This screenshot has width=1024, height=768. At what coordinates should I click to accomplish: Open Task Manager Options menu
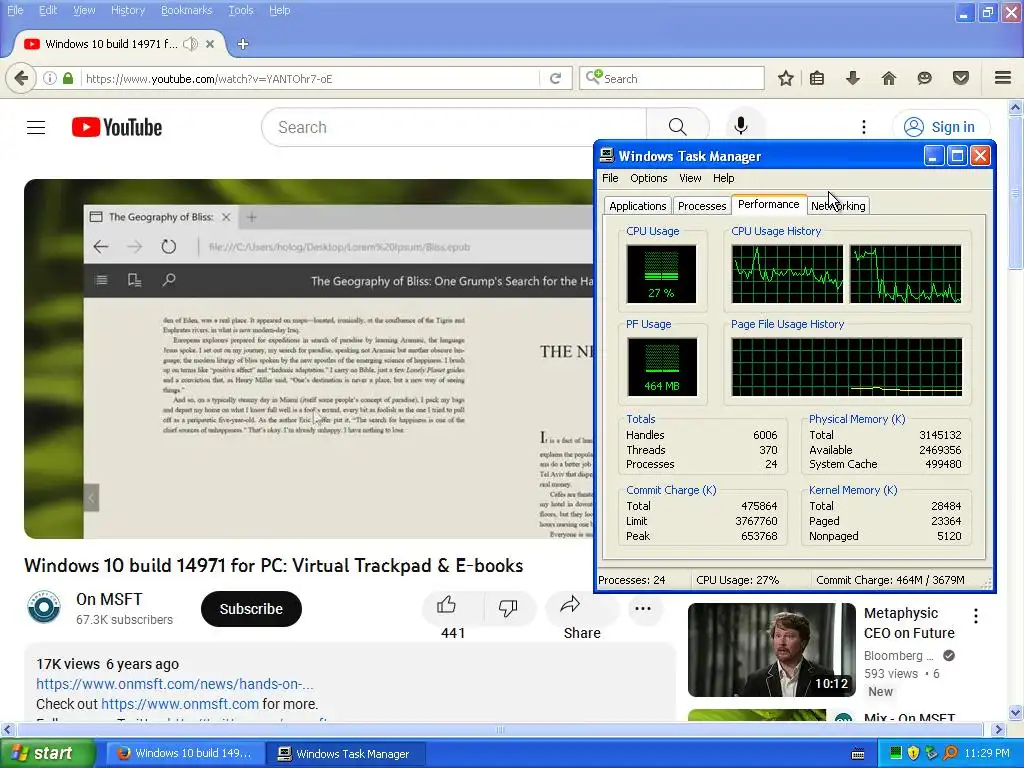coord(648,178)
